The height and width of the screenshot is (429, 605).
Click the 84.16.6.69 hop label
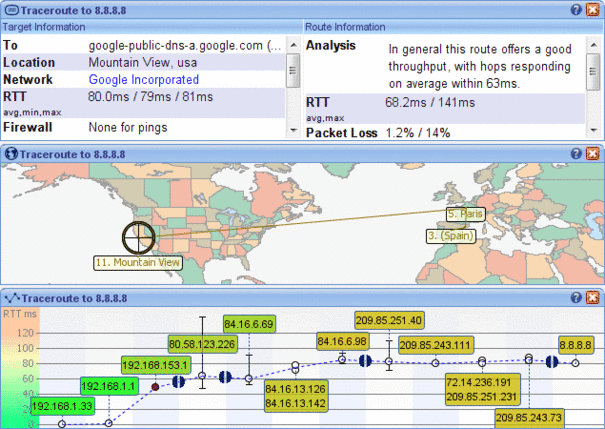[x=249, y=324]
